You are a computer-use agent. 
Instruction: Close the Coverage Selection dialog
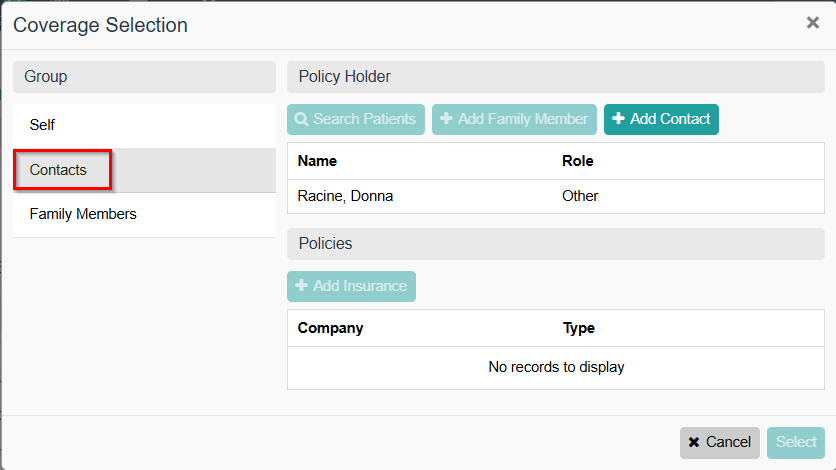point(812,23)
